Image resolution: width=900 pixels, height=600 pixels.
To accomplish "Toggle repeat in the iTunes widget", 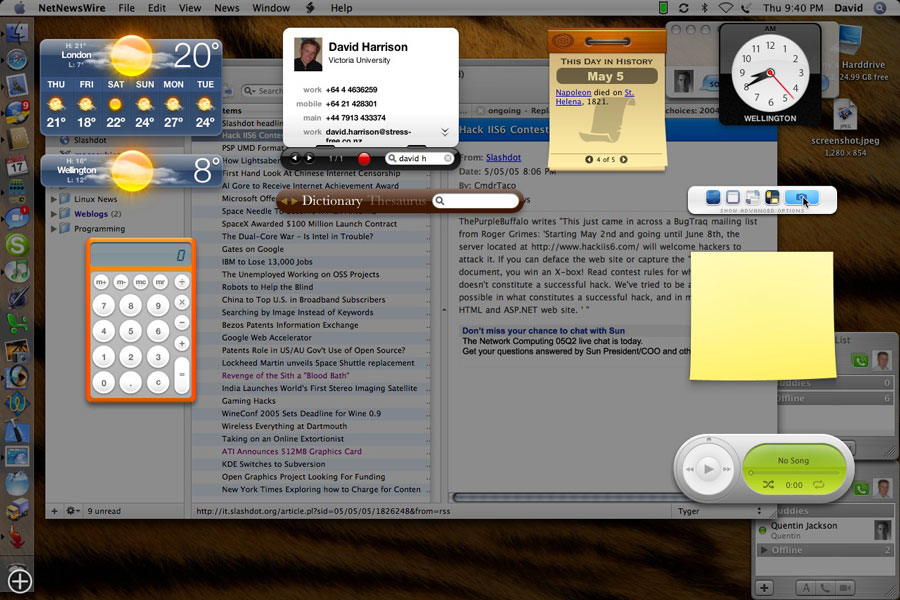I will [818, 485].
